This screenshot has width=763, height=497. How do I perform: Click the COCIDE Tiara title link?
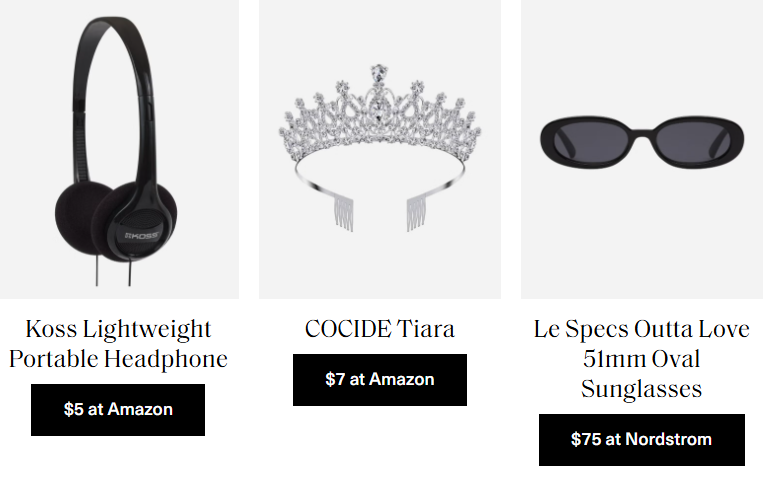tap(380, 329)
